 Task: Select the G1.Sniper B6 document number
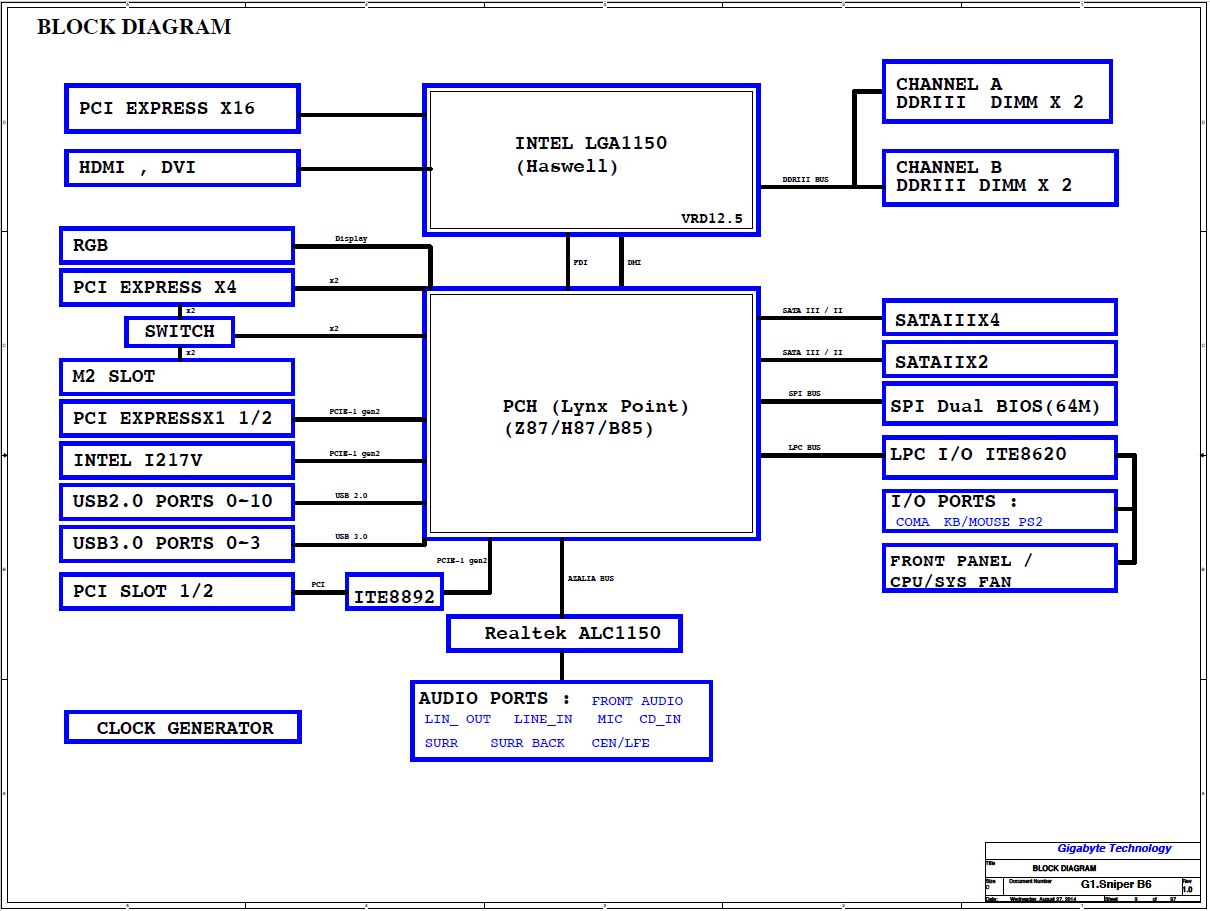[x=1116, y=885]
